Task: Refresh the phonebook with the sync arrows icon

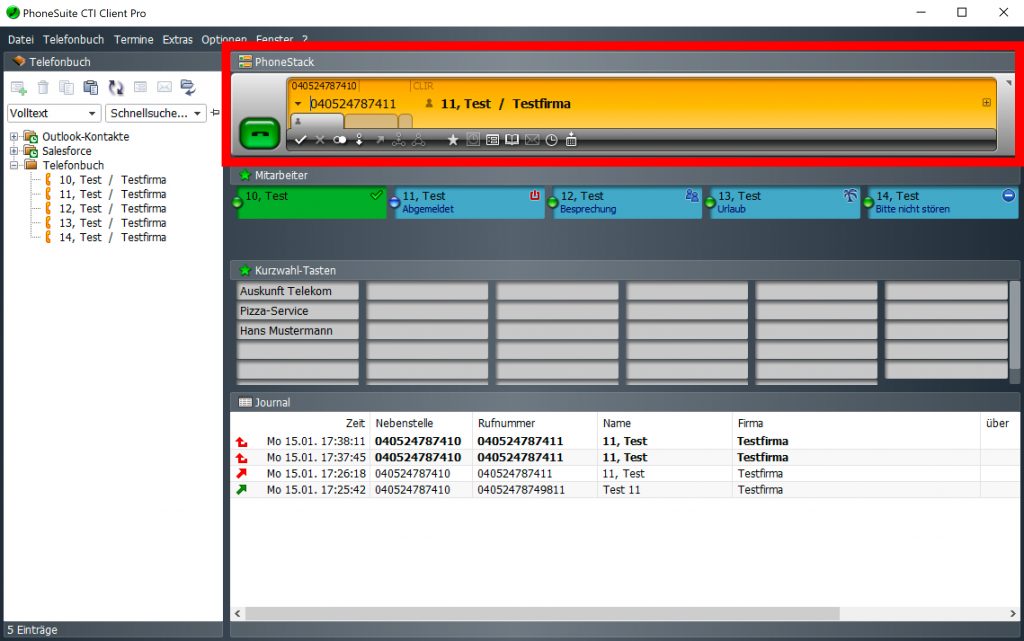Action: [116, 88]
